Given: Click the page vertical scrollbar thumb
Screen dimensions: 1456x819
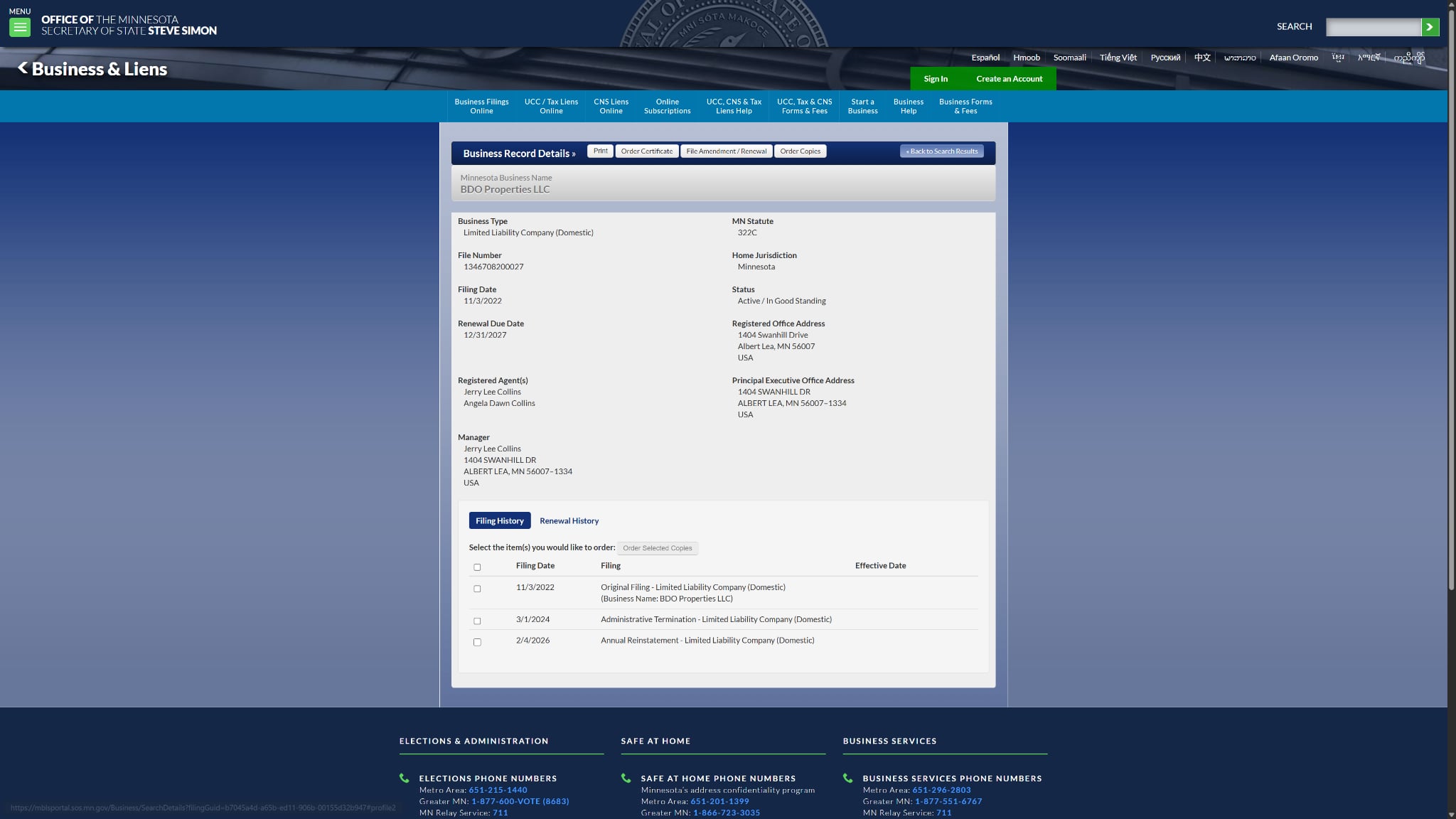Looking at the screenshot, I should 1451,299.
